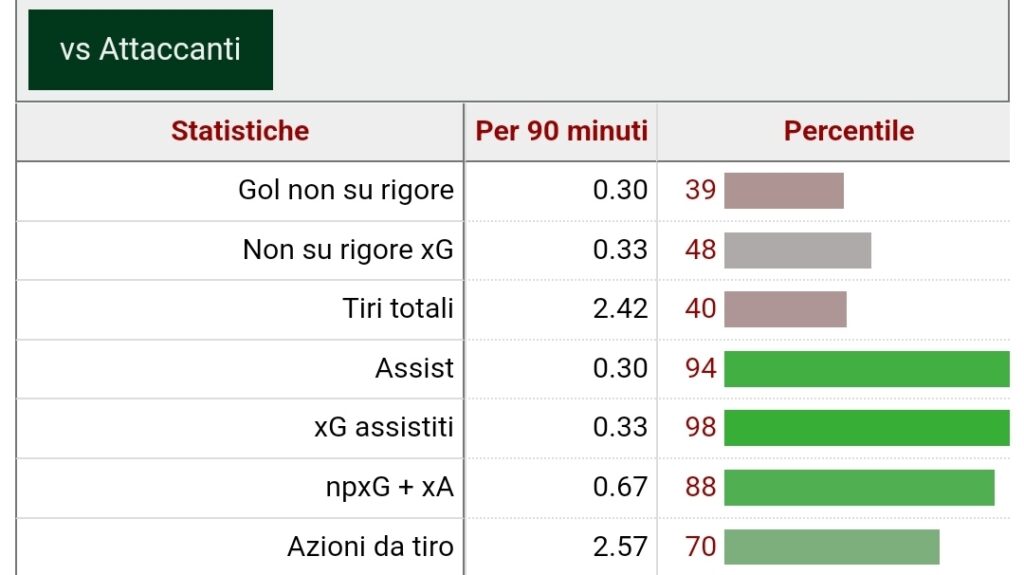Click the npxG + xA percentile 88 bar
Viewport: 1024px width, 575px height.
tap(859, 487)
